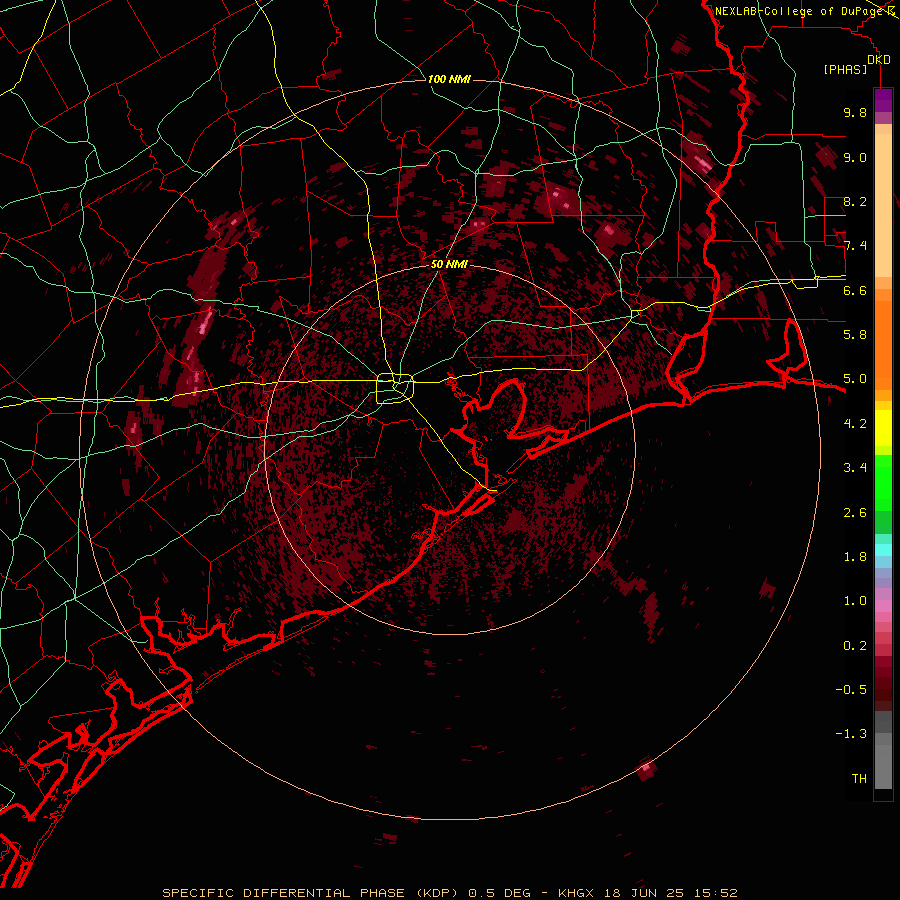The height and width of the screenshot is (900, 900).
Task: Click the -1.3 value on the color scale
Action: (x=851, y=734)
